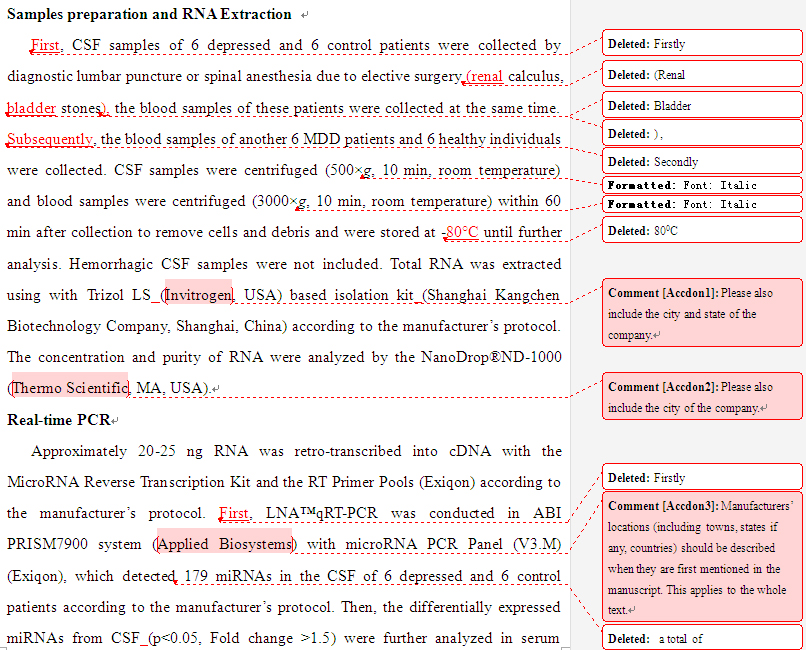806x650 pixels.
Task: Click the lower "Deleted: Firstly" balloon
Action: (x=700, y=477)
